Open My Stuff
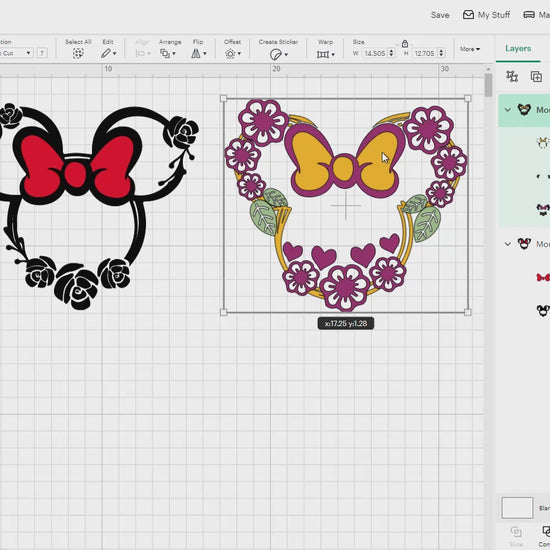Viewport: 550px width, 550px height. coord(486,15)
